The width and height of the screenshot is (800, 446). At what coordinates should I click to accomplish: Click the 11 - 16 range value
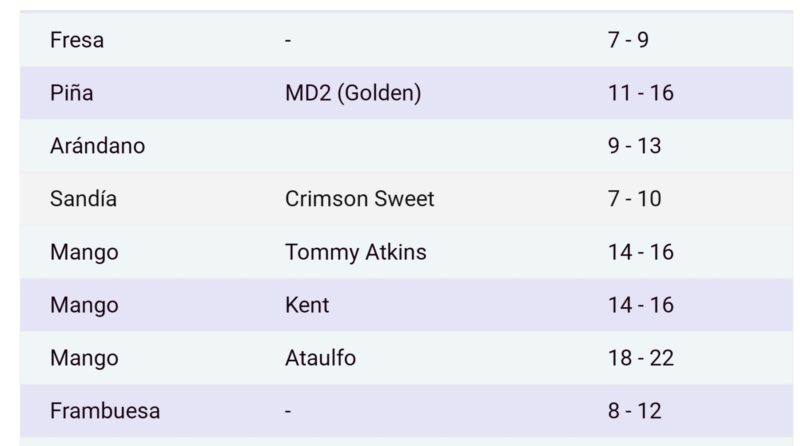[x=640, y=93]
